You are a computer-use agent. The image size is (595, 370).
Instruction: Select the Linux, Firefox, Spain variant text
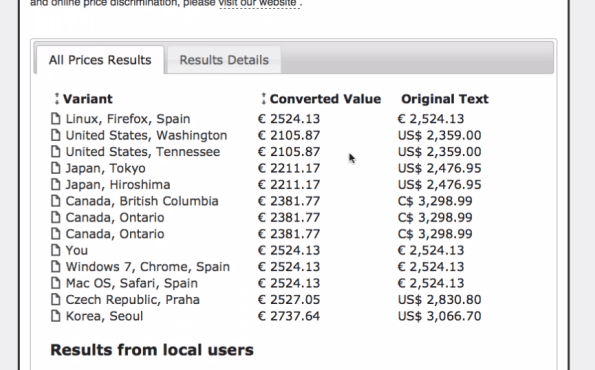click(128, 119)
